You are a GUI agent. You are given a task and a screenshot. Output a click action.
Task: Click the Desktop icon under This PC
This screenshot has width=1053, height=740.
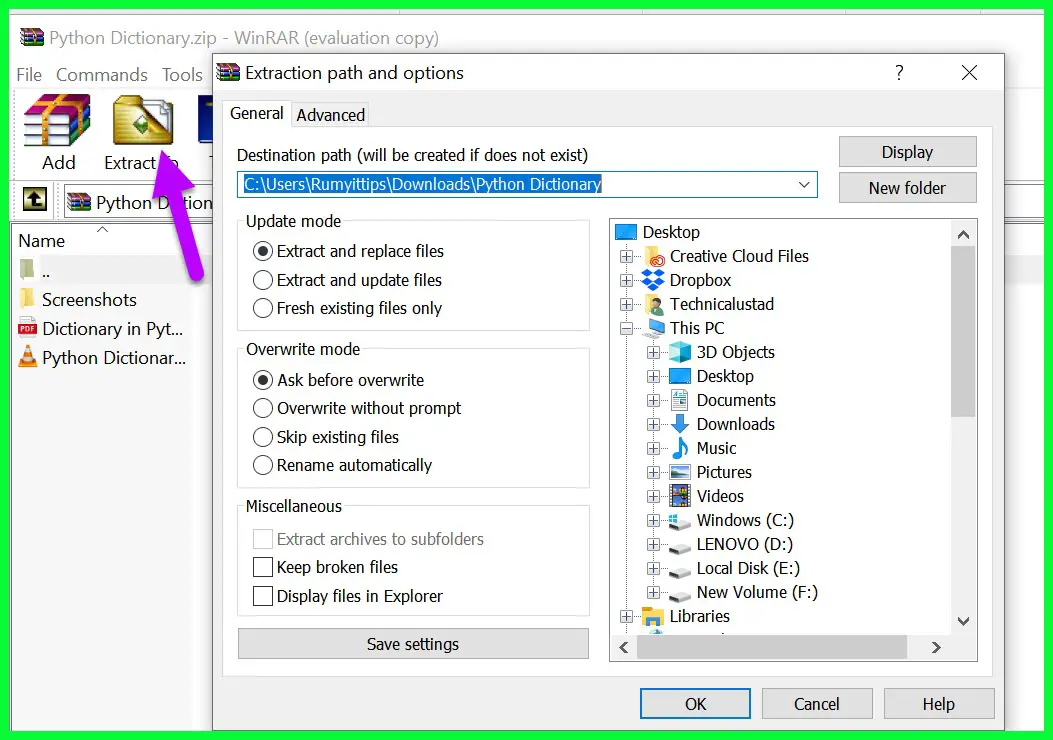tap(680, 376)
